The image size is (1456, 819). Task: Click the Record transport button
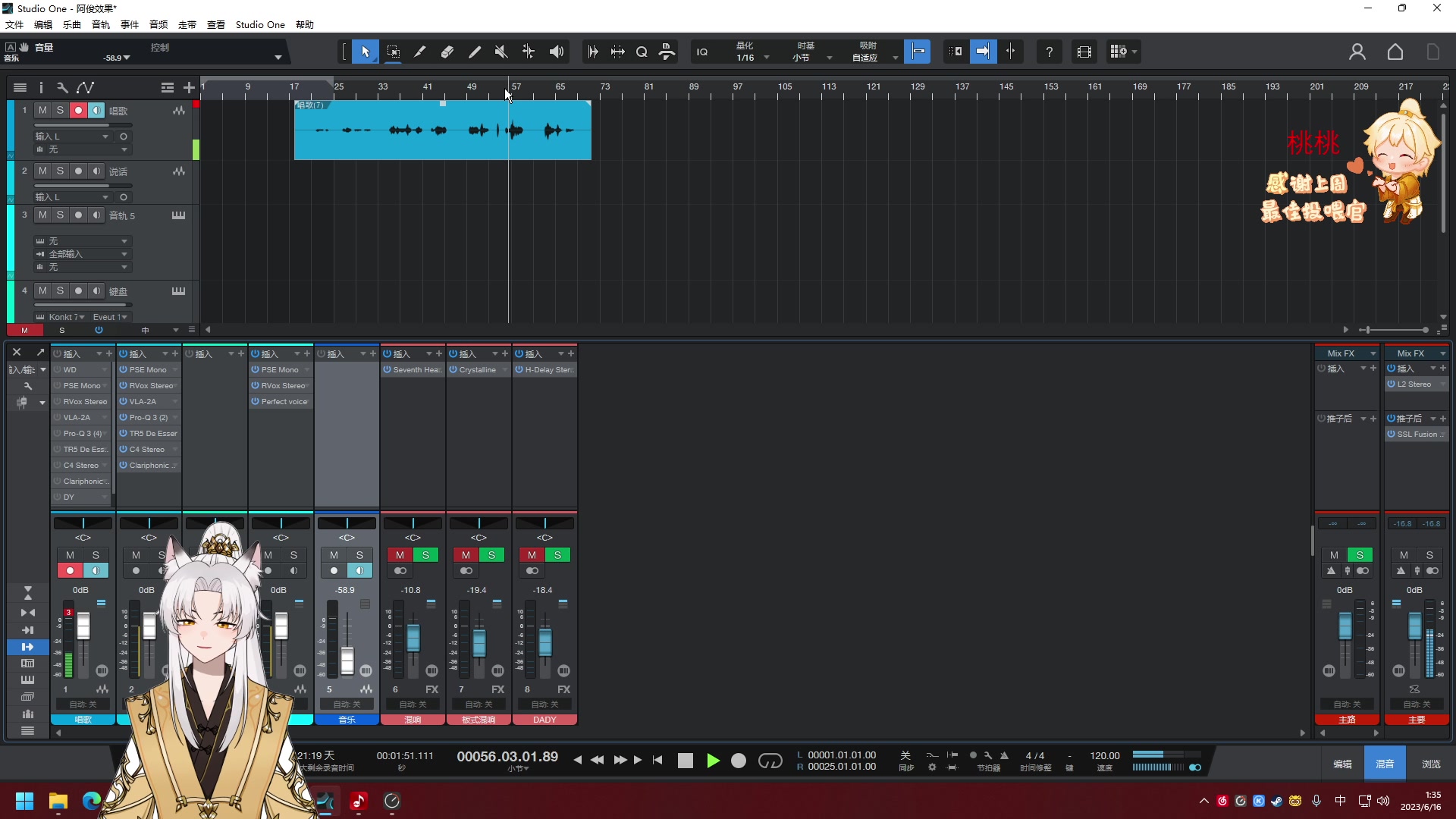(x=739, y=761)
